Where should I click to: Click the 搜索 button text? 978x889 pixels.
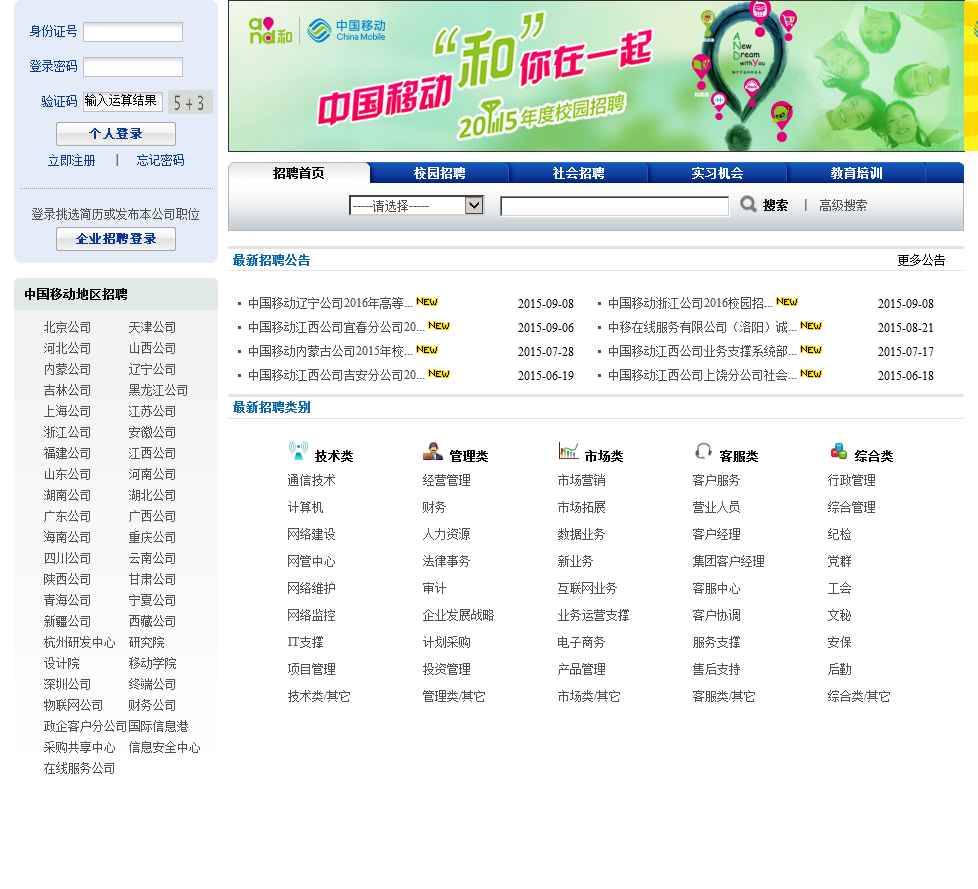(x=775, y=205)
